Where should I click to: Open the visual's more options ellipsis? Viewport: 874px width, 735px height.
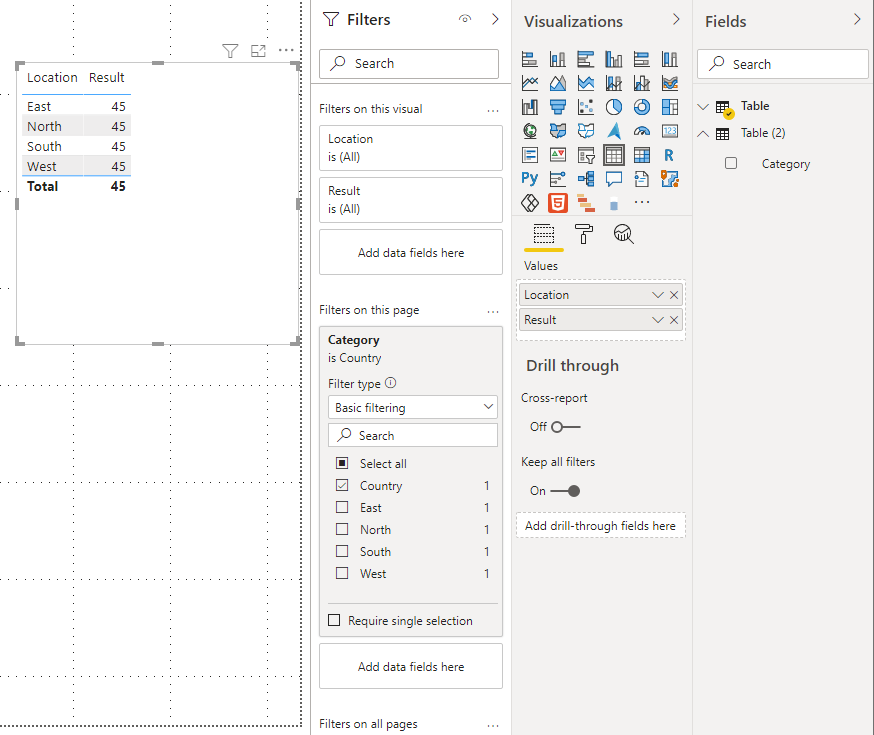[x=286, y=51]
